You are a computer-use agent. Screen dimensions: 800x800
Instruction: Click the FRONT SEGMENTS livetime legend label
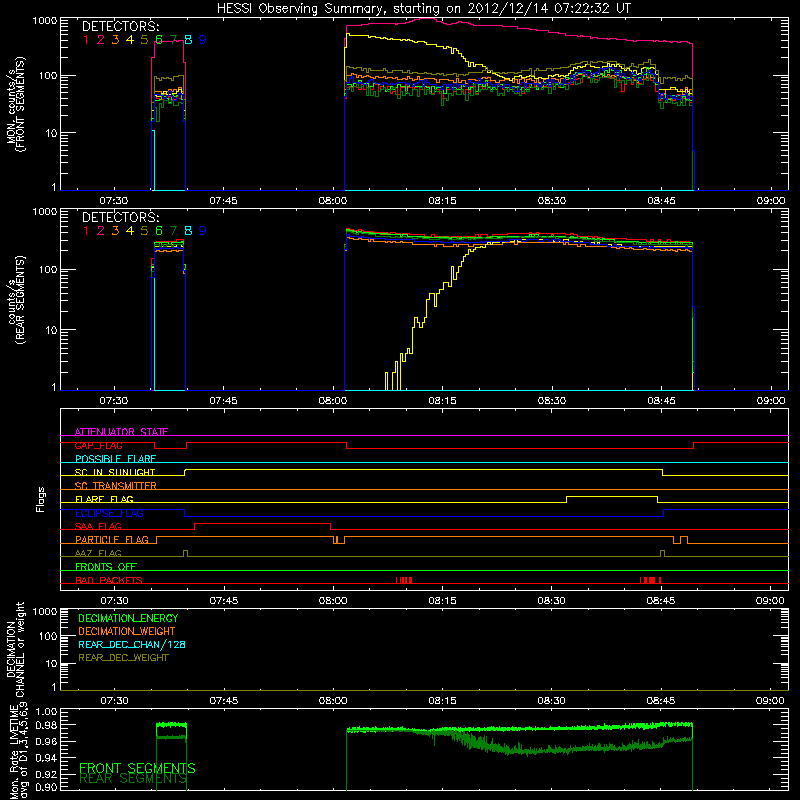click(137, 768)
